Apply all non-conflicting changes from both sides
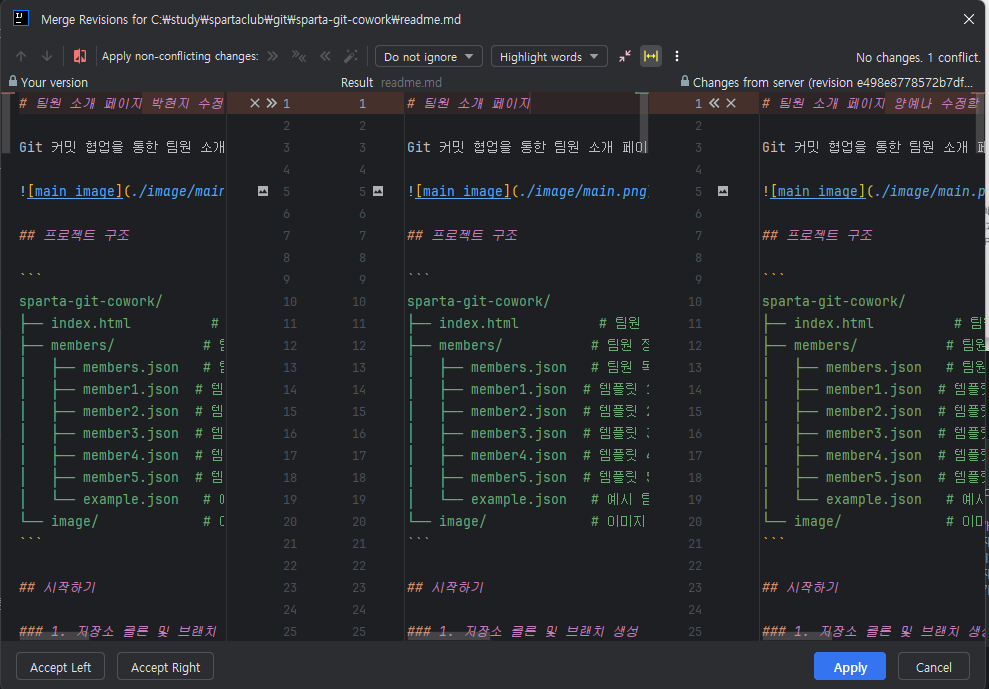 [298, 56]
